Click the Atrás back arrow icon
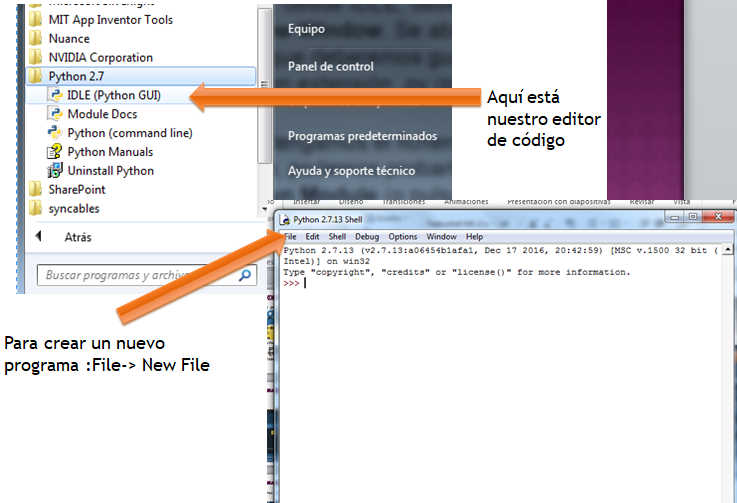Screen dimensions: 737x503 [39, 236]
